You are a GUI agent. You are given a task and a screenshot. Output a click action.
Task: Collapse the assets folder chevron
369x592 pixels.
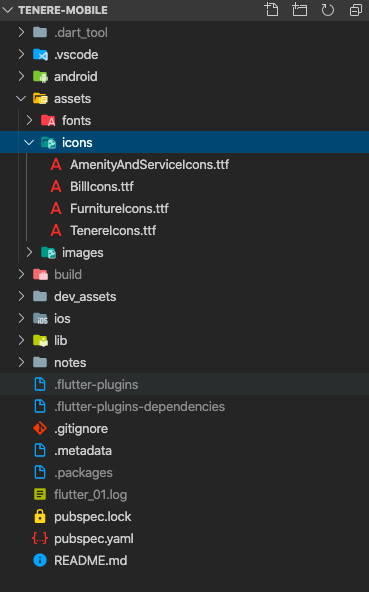point(21,99)
